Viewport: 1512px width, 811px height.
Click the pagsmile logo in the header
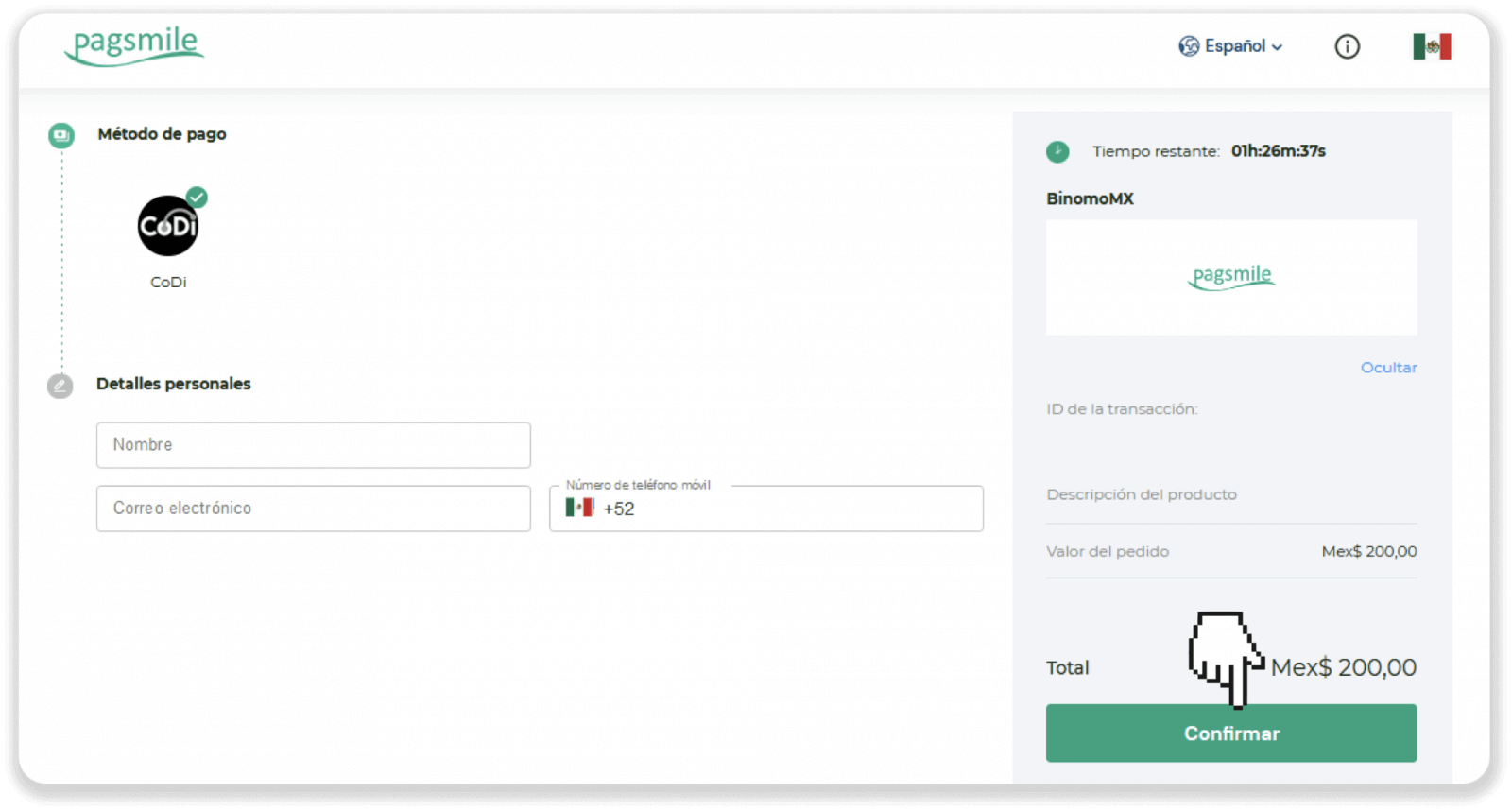pos(134,45)
